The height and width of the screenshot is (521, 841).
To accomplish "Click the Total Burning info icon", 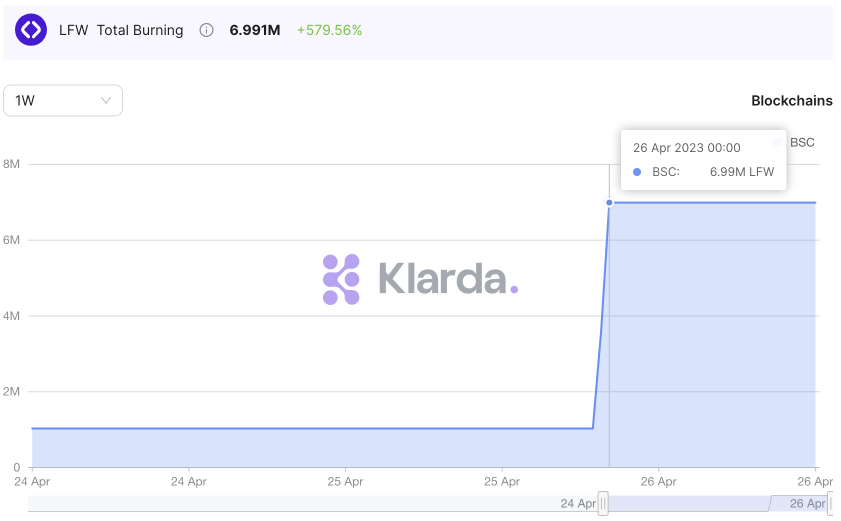I will (206, 30).
